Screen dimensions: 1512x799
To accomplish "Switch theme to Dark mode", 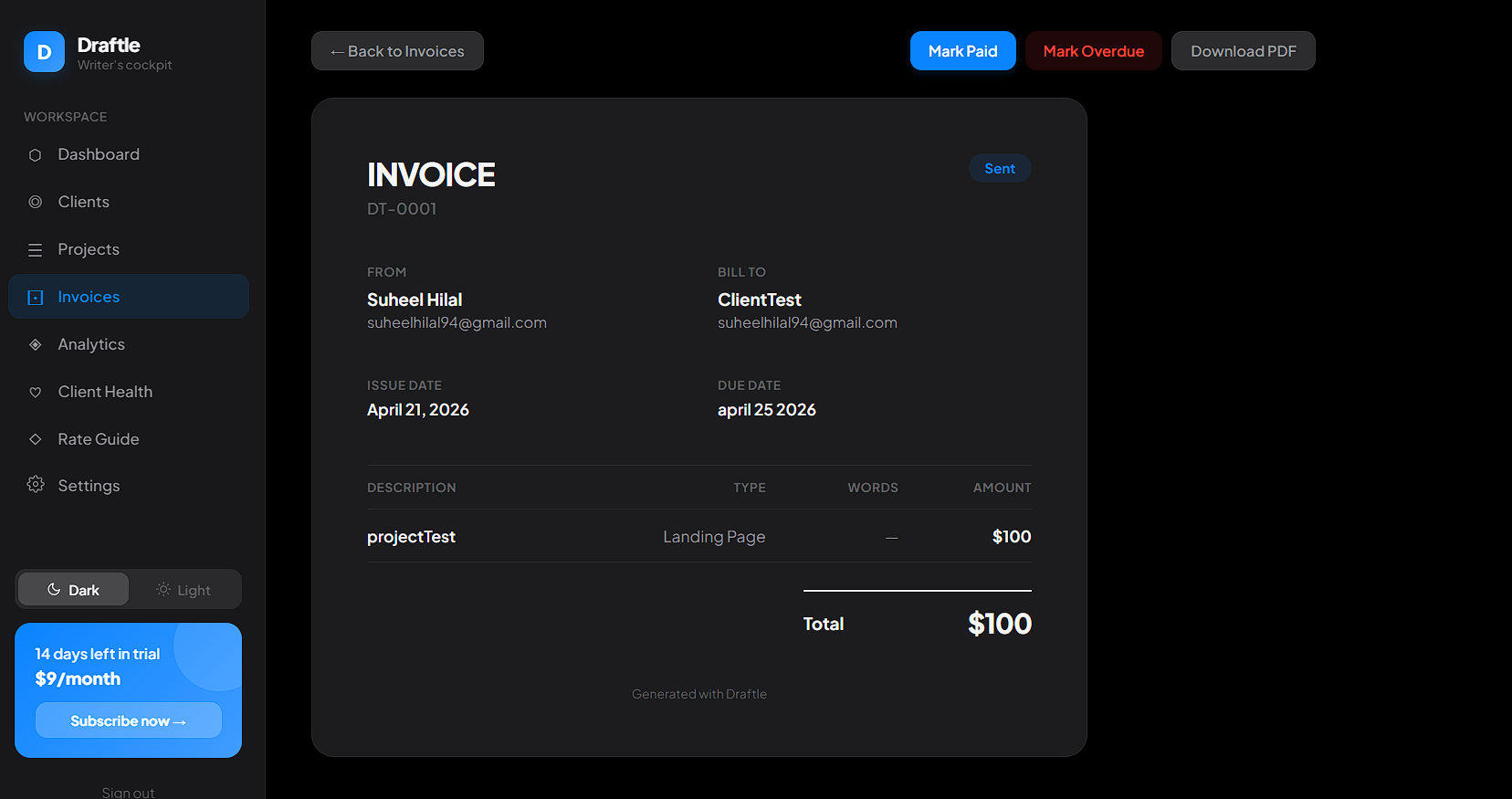I will tap(73, 590).
